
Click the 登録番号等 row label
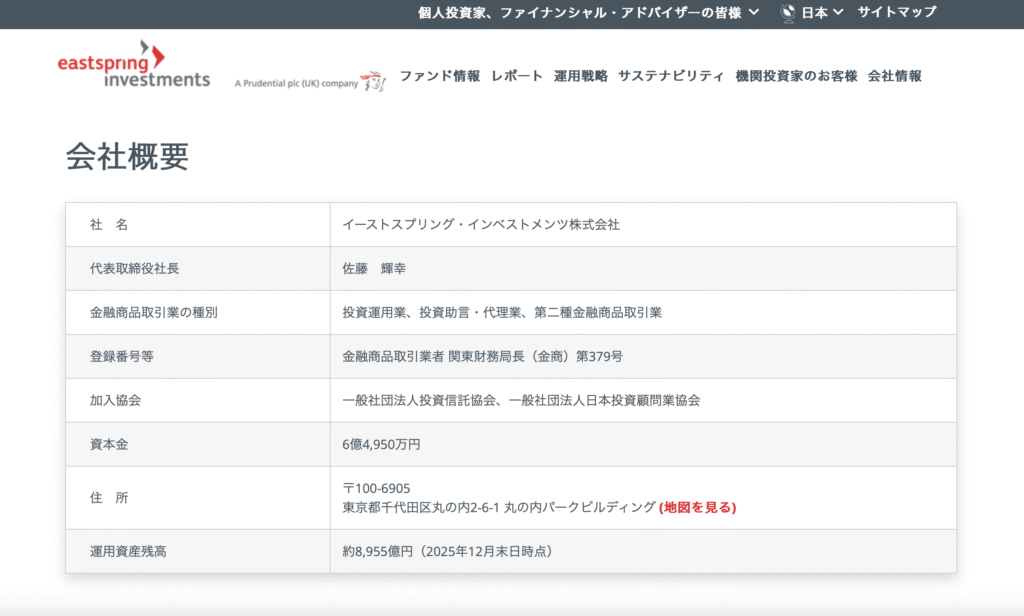tap(122, 357)
